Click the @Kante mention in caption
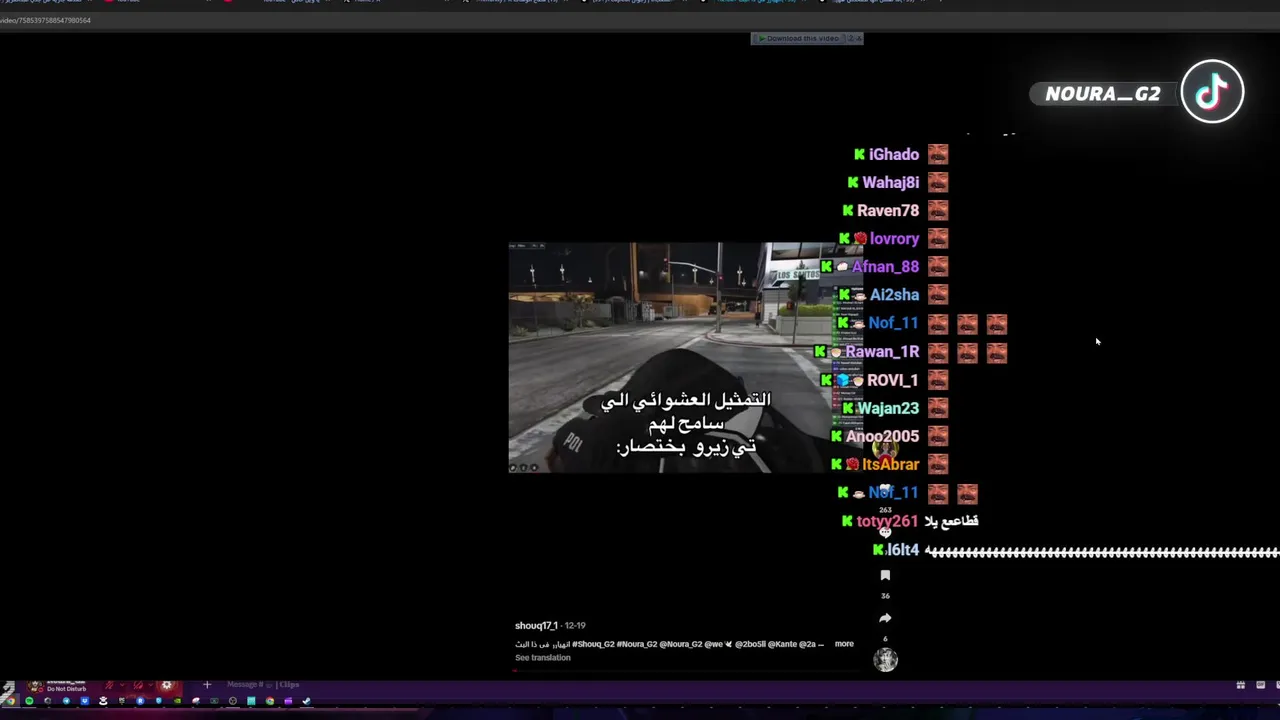This screenshot has height=720, width=1280. [781, 644]
